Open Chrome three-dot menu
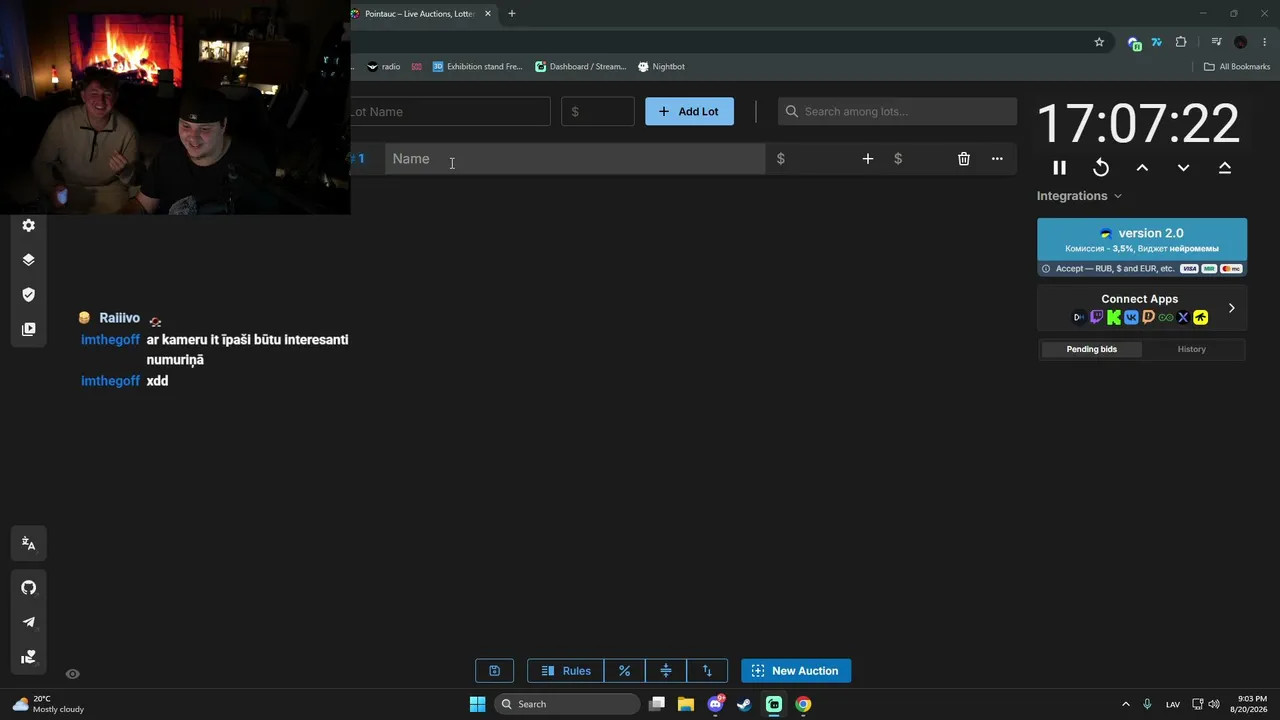The image size is (1280, 720). coord(1265,42)
